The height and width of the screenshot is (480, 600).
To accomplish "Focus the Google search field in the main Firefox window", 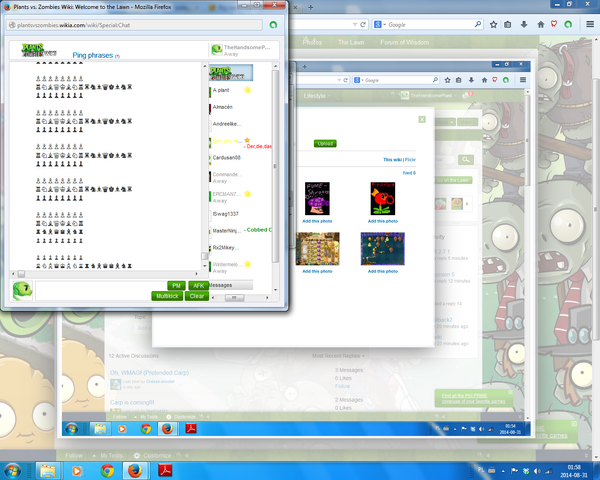I will pos(430,24).
